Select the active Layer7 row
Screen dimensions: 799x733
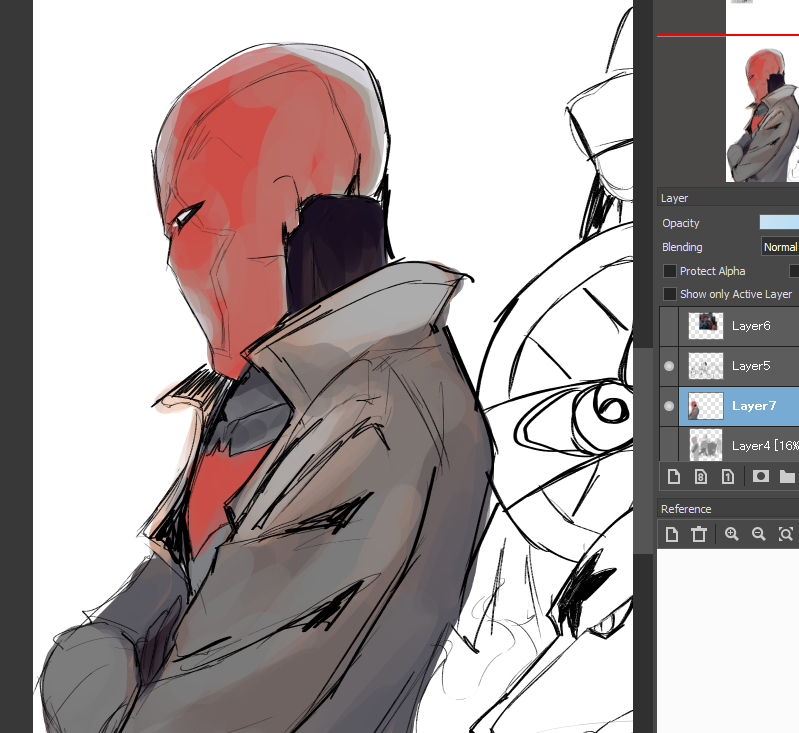coord(739,406)
